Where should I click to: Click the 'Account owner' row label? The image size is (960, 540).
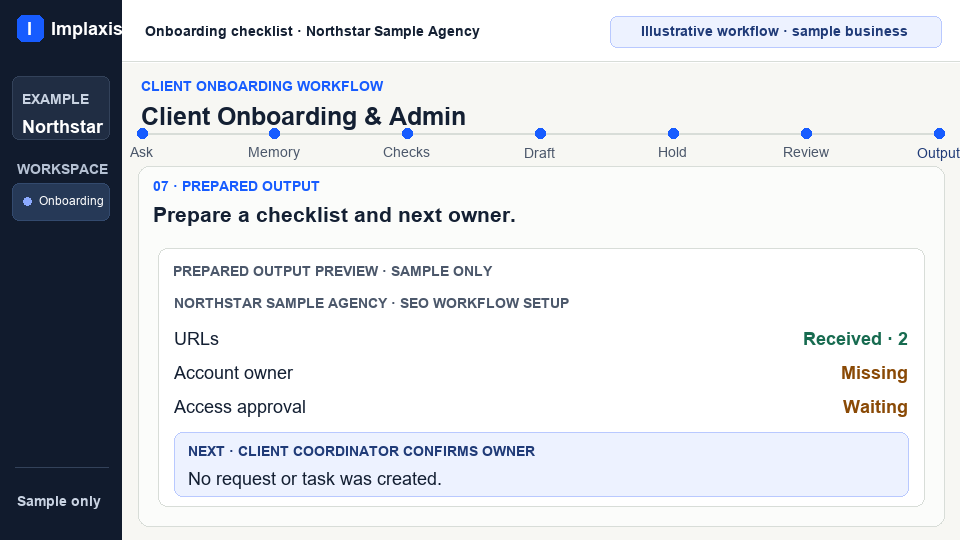[233, 373]
